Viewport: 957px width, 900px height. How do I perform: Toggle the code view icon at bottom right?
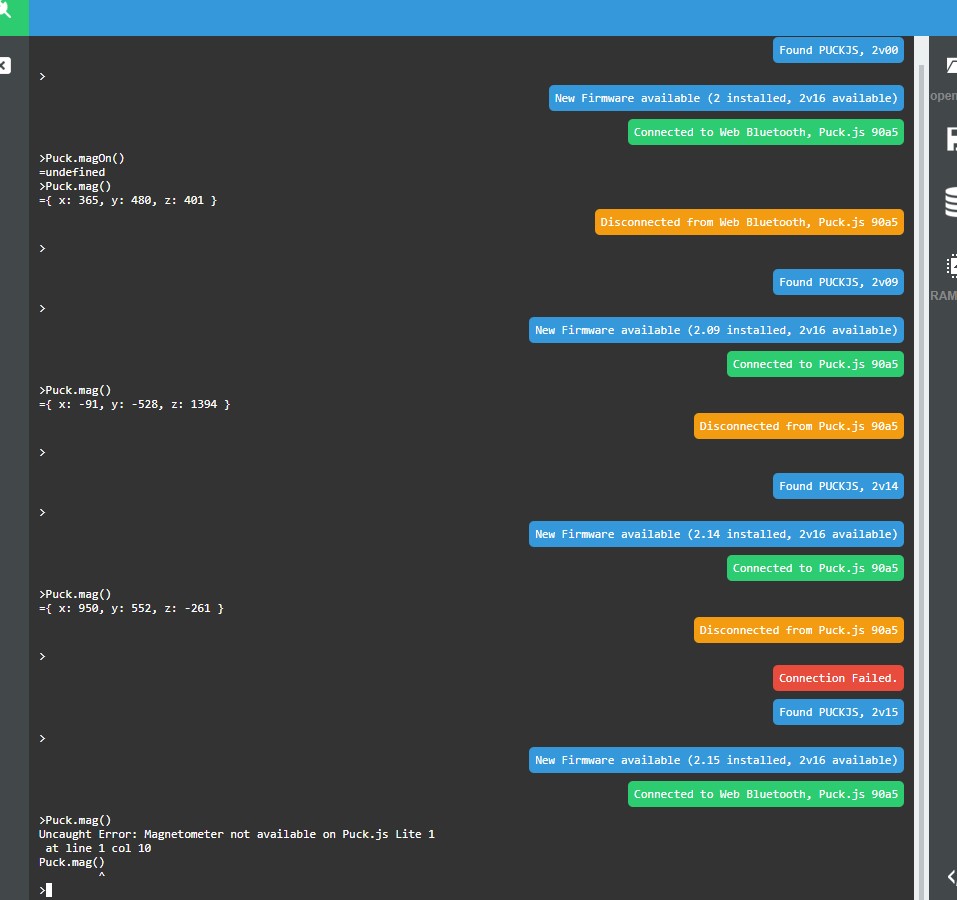tap(950, 877)
